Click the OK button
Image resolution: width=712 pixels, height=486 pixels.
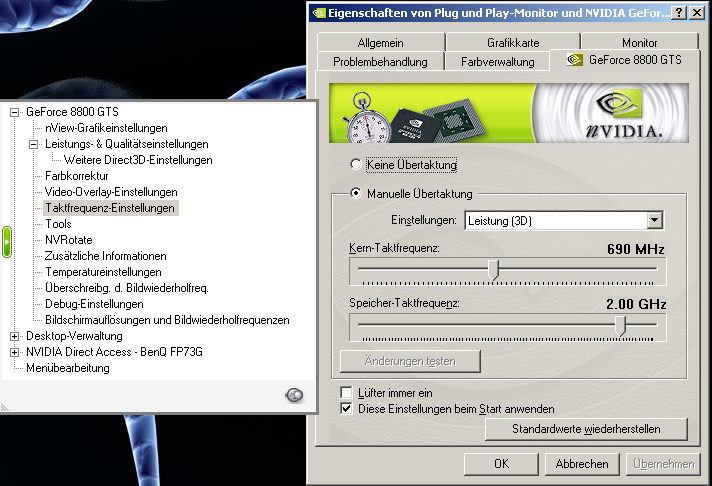[x=501, y=464]
